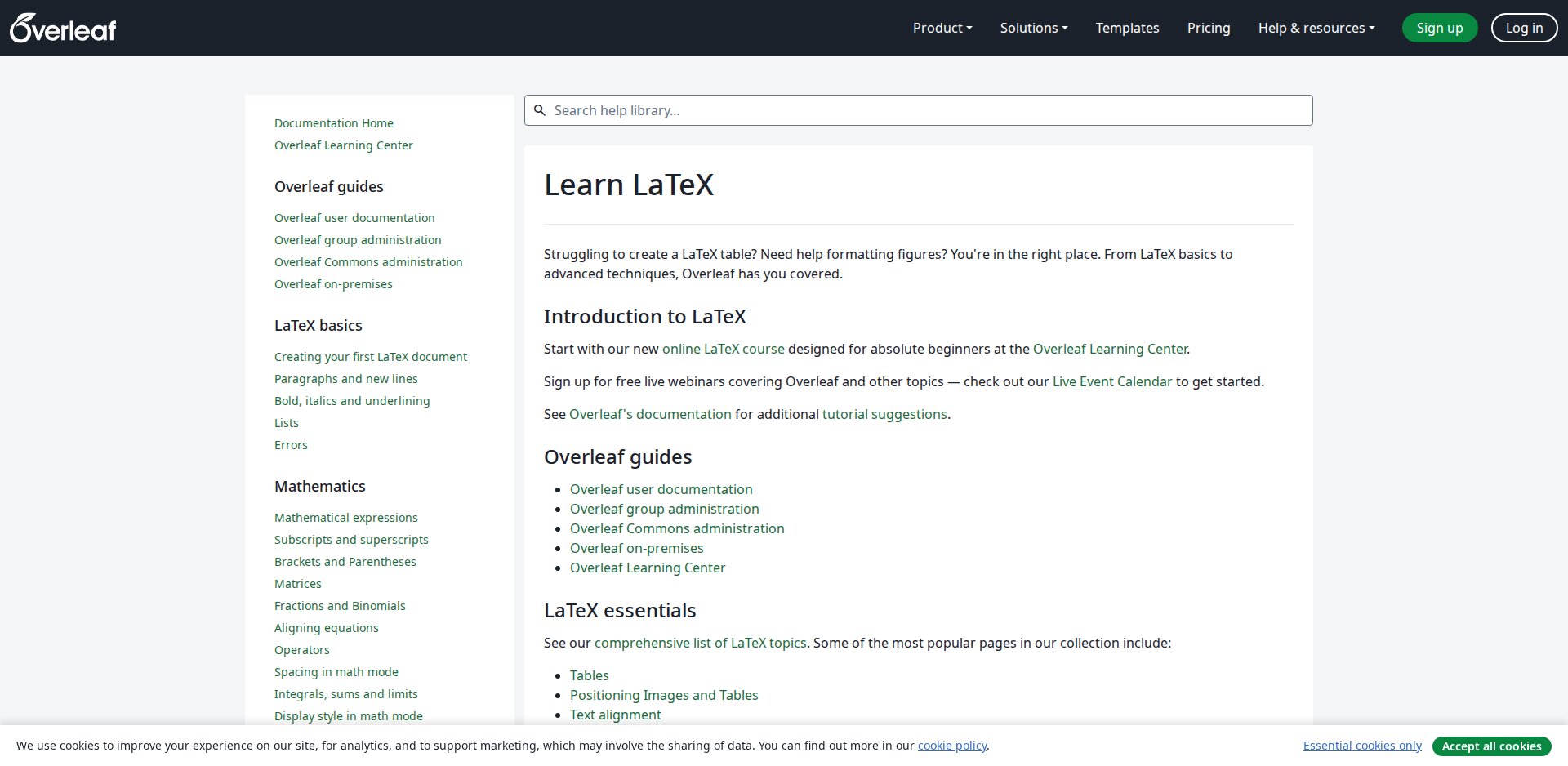Open Overleaf on-premises in main list

(637, 548)
